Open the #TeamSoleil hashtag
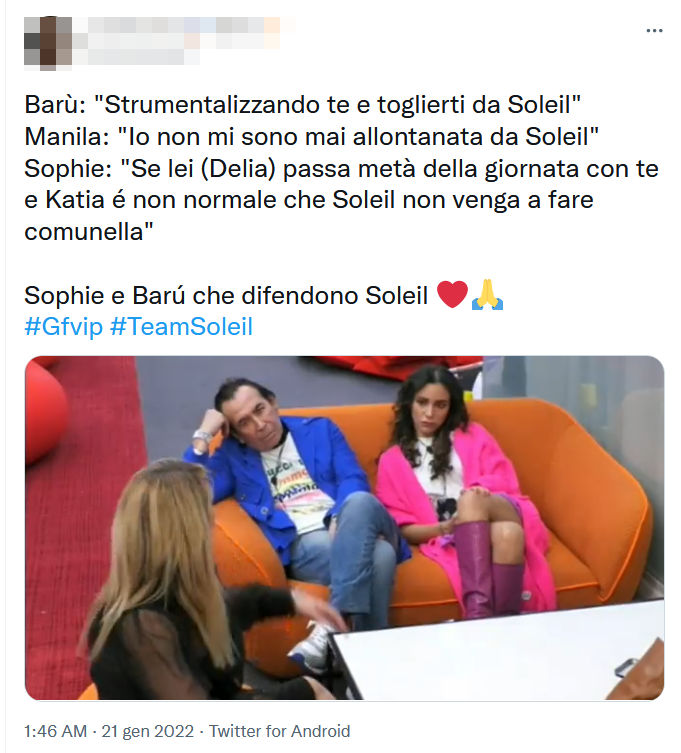This screenshot has height=753, width=681. coord(181,327)
